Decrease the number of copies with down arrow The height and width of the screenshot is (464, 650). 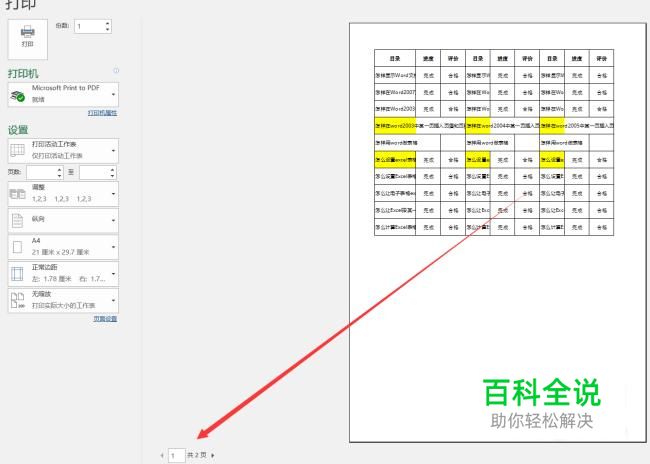point(108,29)
